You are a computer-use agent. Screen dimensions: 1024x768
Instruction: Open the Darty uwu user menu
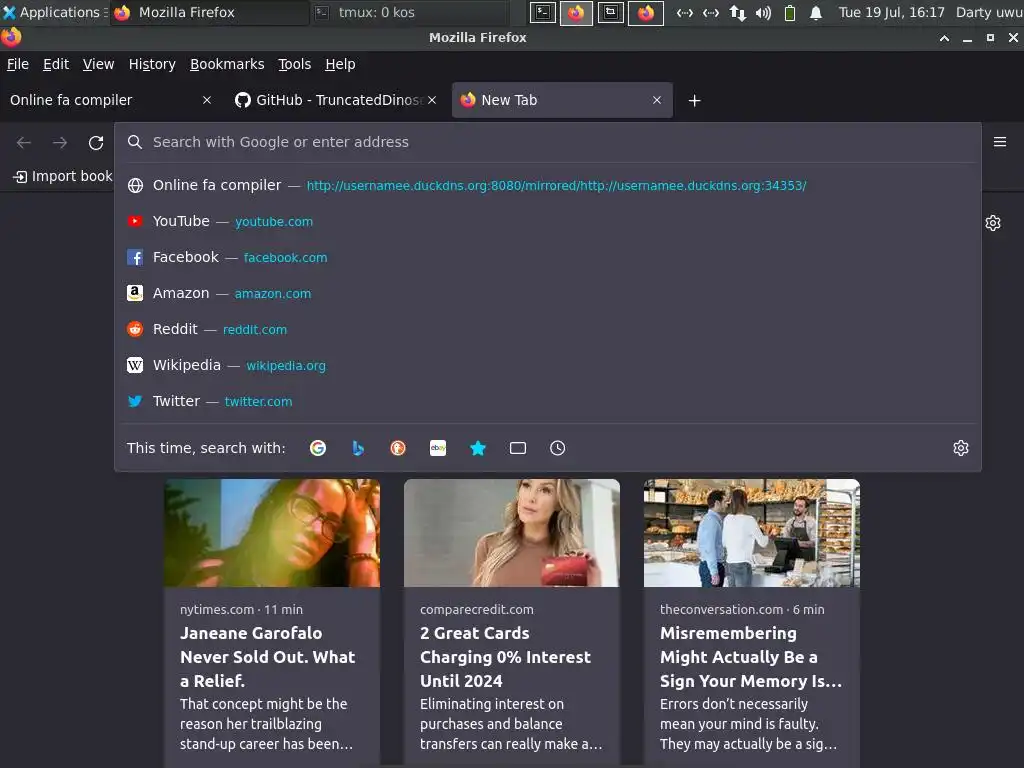(x=989, y=12)
